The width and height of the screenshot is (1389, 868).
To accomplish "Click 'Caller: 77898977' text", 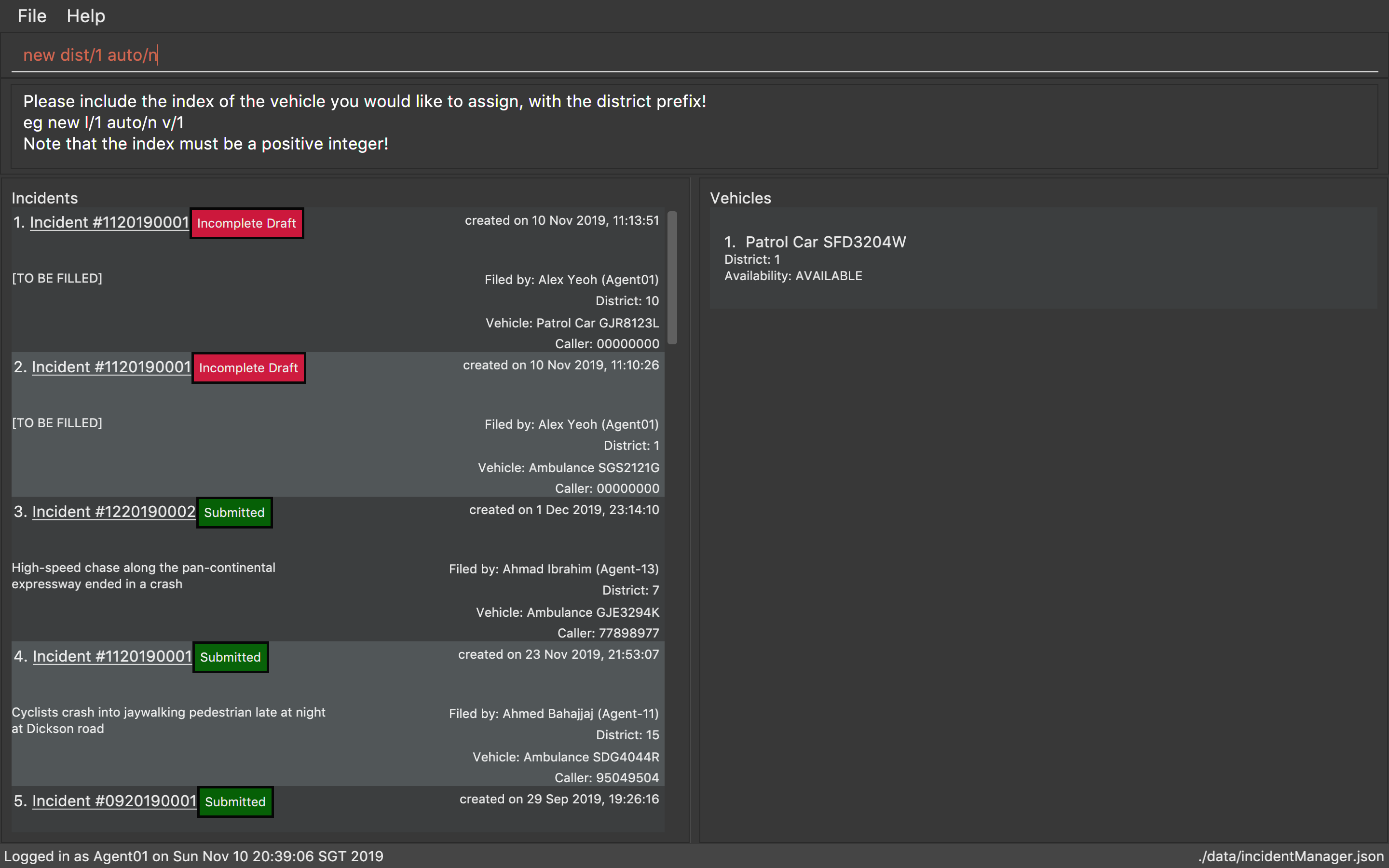I will (608, 633).
